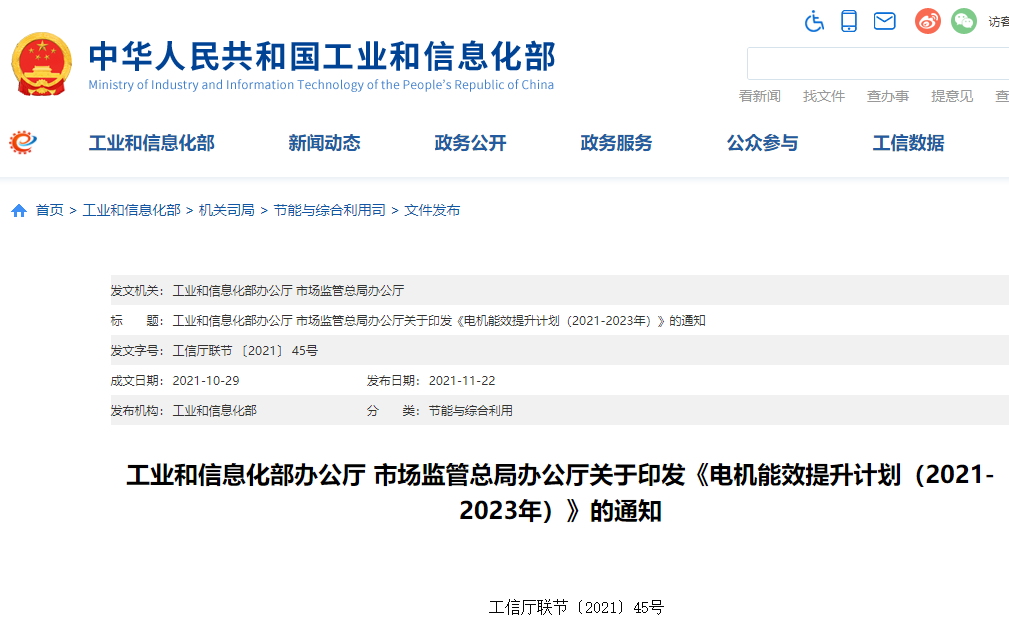Click inside the search input box

click(x=878, y=62)
